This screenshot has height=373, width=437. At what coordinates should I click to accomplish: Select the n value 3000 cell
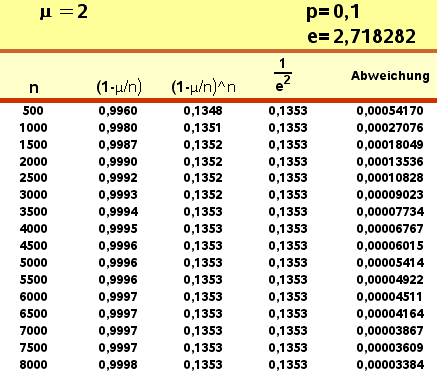[x=33, y=195]
